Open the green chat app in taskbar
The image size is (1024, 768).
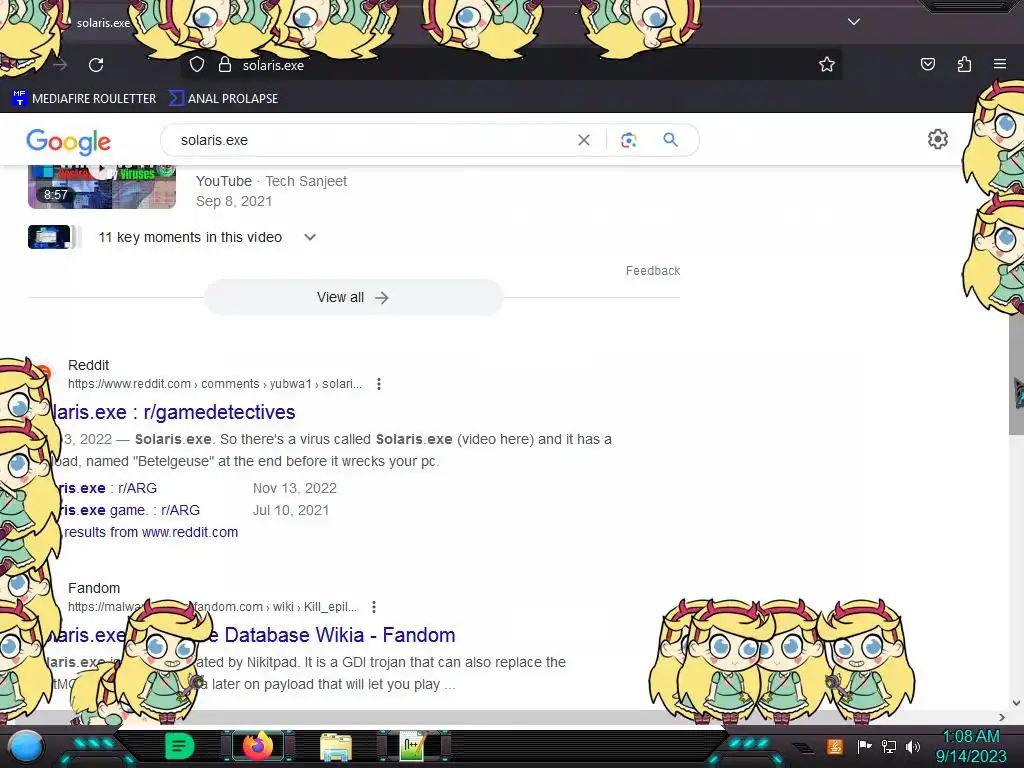tap(179, 745)
